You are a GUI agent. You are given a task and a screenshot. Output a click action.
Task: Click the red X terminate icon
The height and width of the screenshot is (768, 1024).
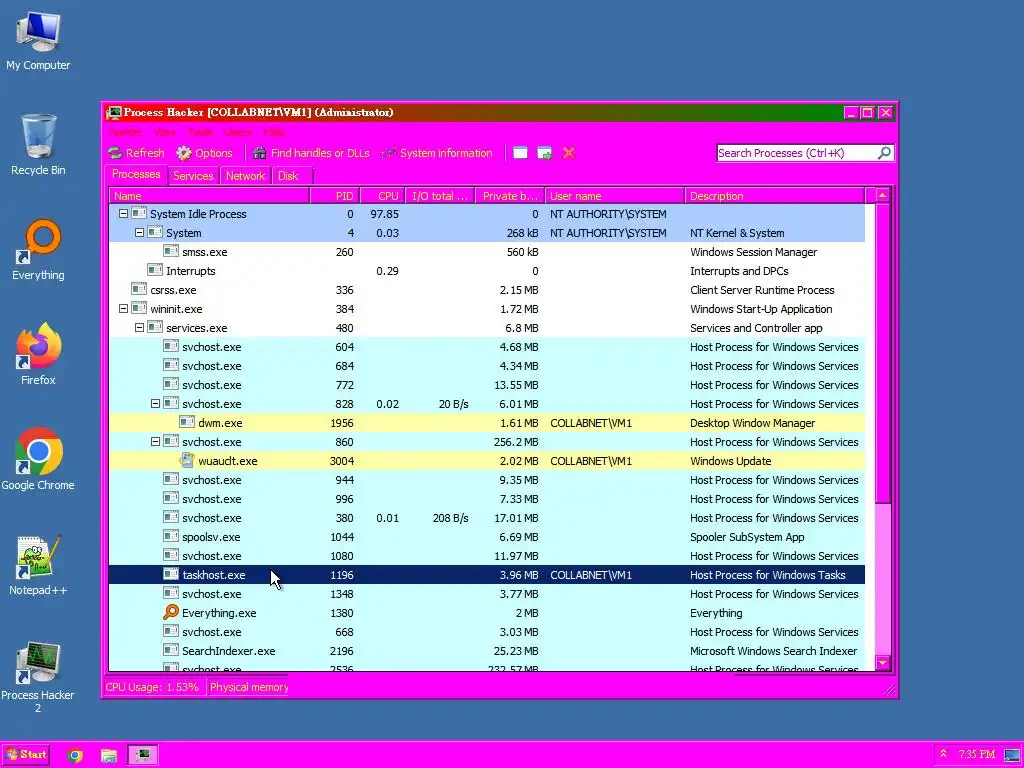pos(569,153)
